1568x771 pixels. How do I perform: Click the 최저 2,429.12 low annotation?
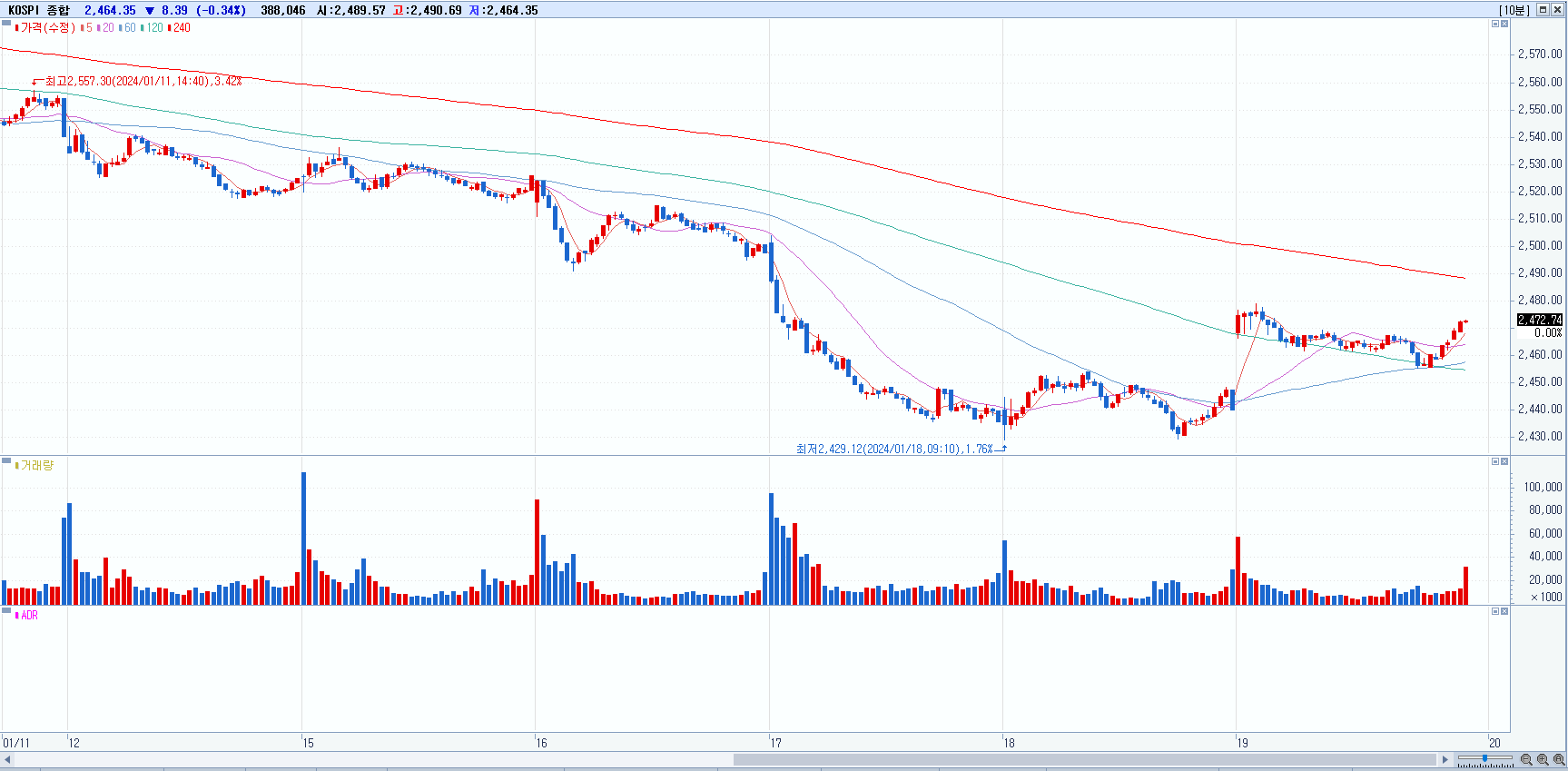[894, 449]
